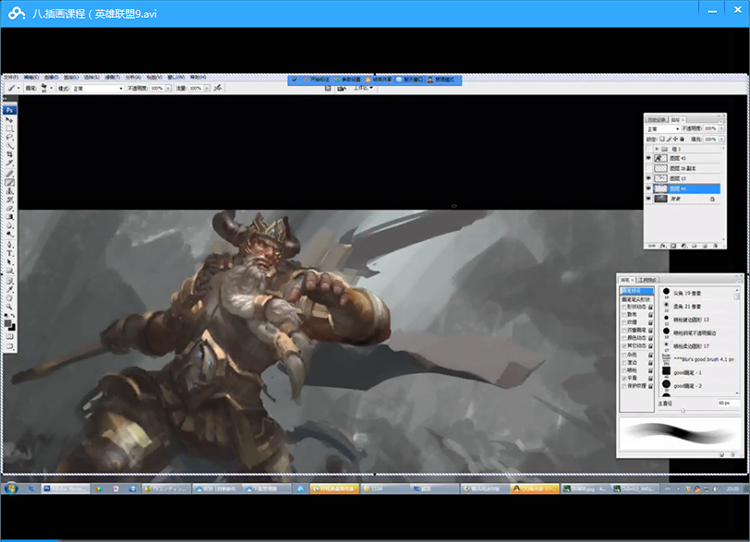Image resolution: width=750 pixels, height=542 pixels.
Task: Select the Zoom magnifier tool
Action: [9, 307]
